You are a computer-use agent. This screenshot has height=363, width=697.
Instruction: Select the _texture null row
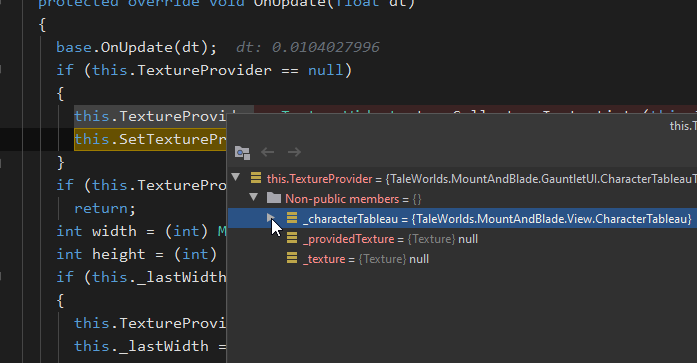[x=462, y=259]
